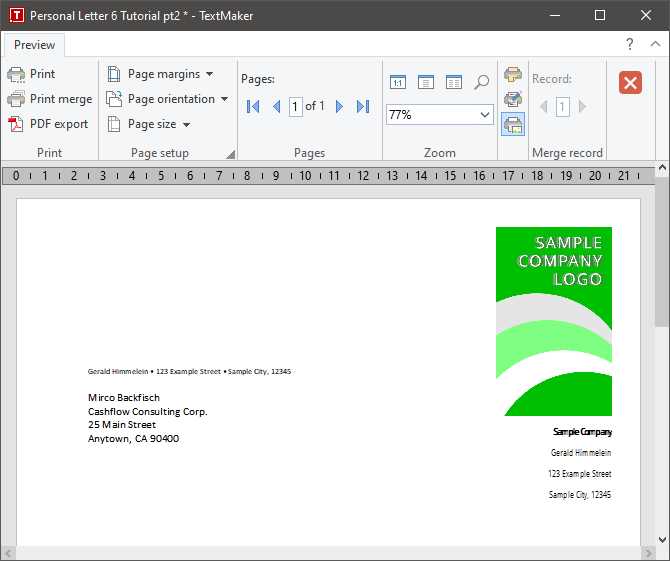Jump to the last page
This screenshot has height=561, width=670.
363,106
